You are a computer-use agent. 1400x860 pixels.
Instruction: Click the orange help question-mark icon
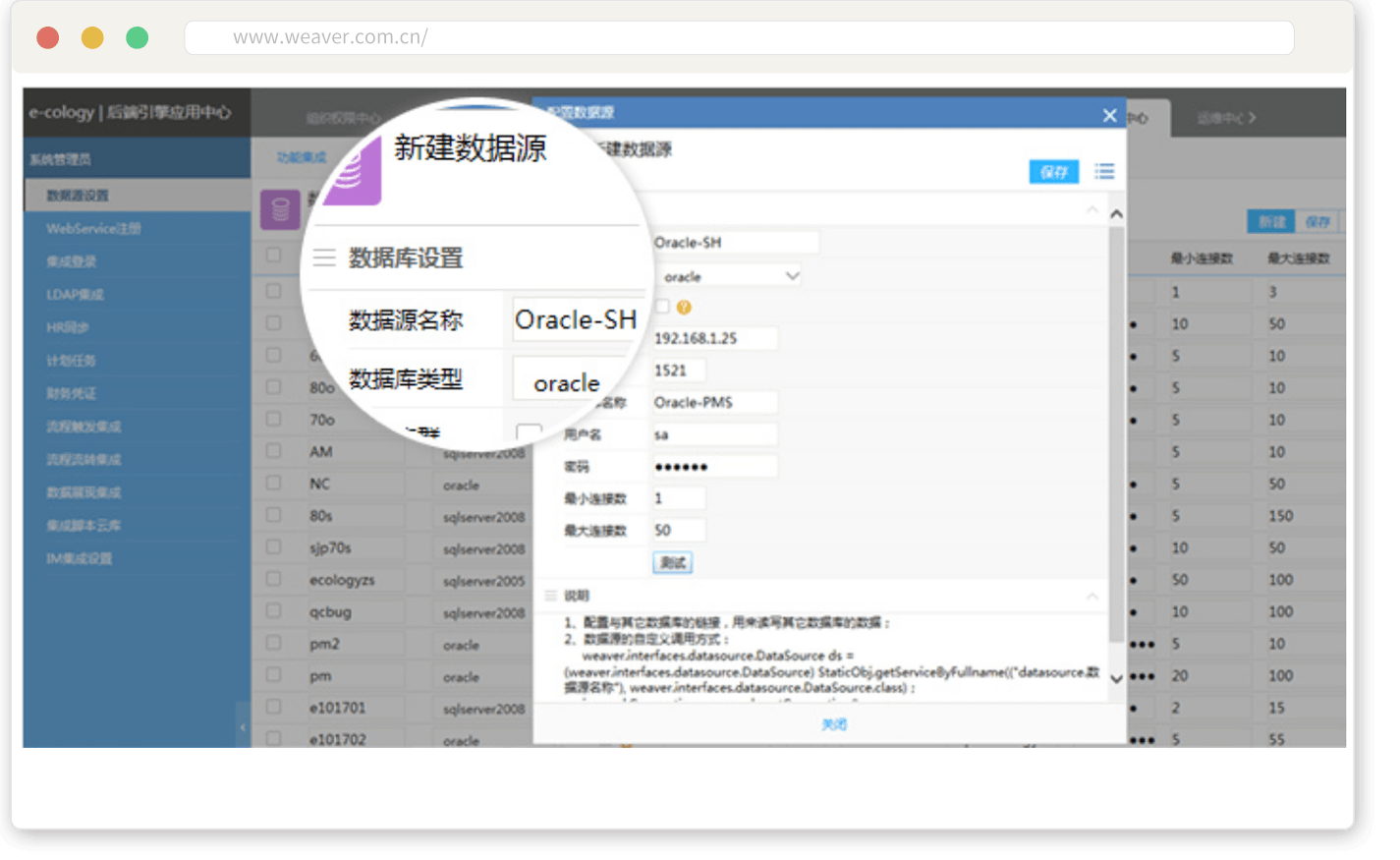[x=684, y=307]
